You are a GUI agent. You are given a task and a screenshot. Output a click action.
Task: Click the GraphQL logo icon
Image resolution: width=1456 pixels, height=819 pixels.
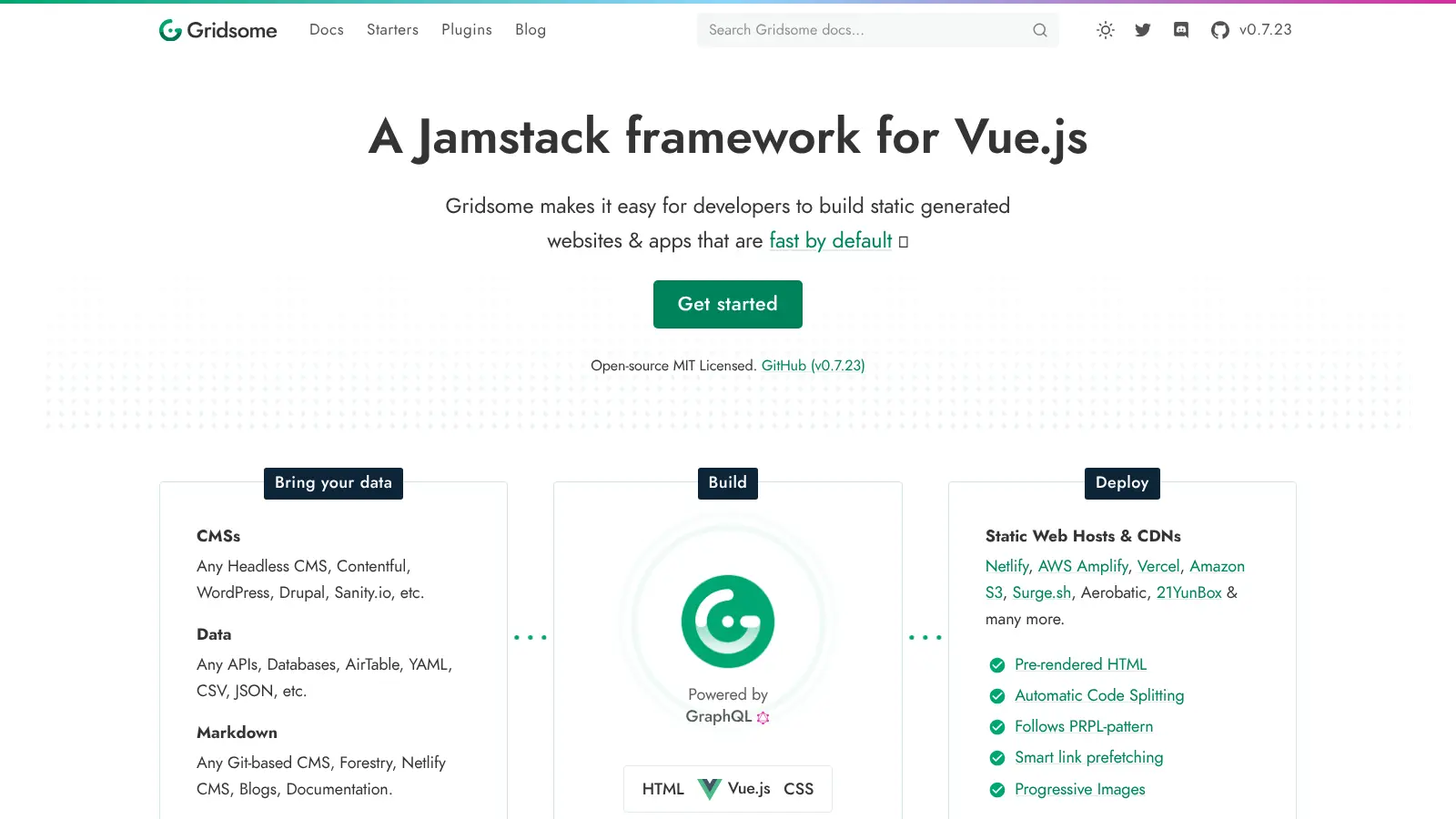pos(763,717)
